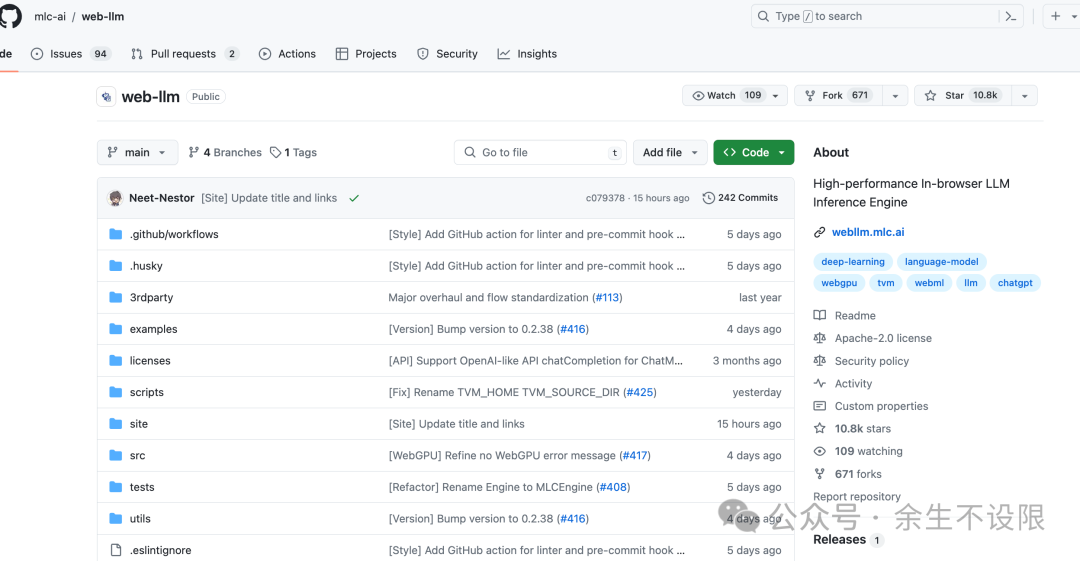Click the 3rdparty folder icon
1080x561 pixels.
[x=116, y=298]
